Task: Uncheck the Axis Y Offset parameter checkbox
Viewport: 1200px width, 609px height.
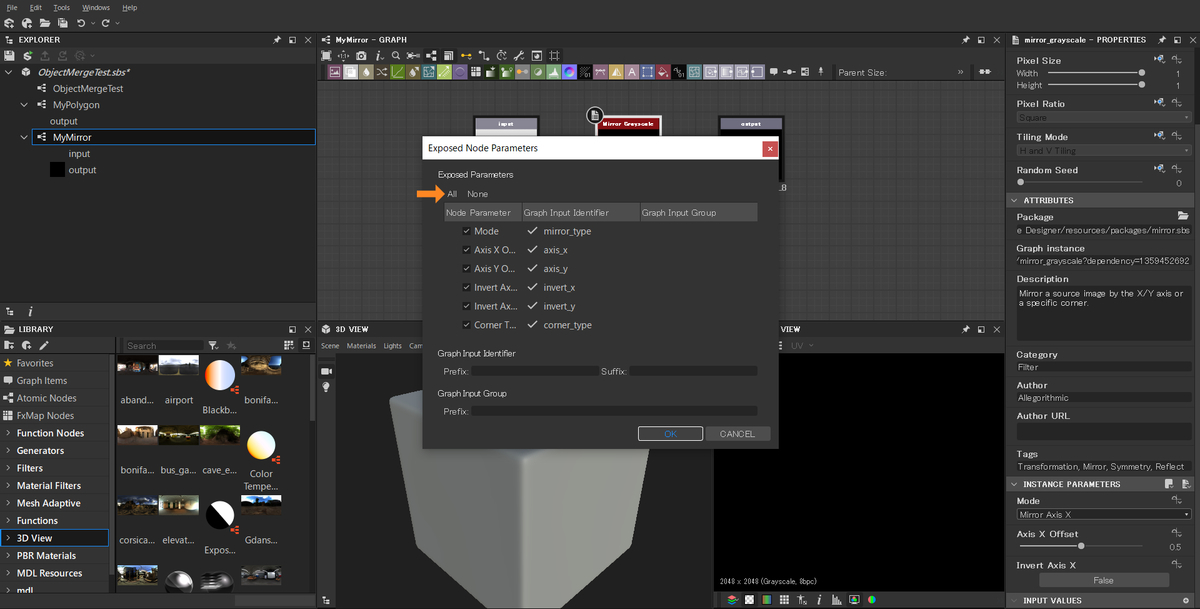Action: pyautogui.click(x=467, y=269)
